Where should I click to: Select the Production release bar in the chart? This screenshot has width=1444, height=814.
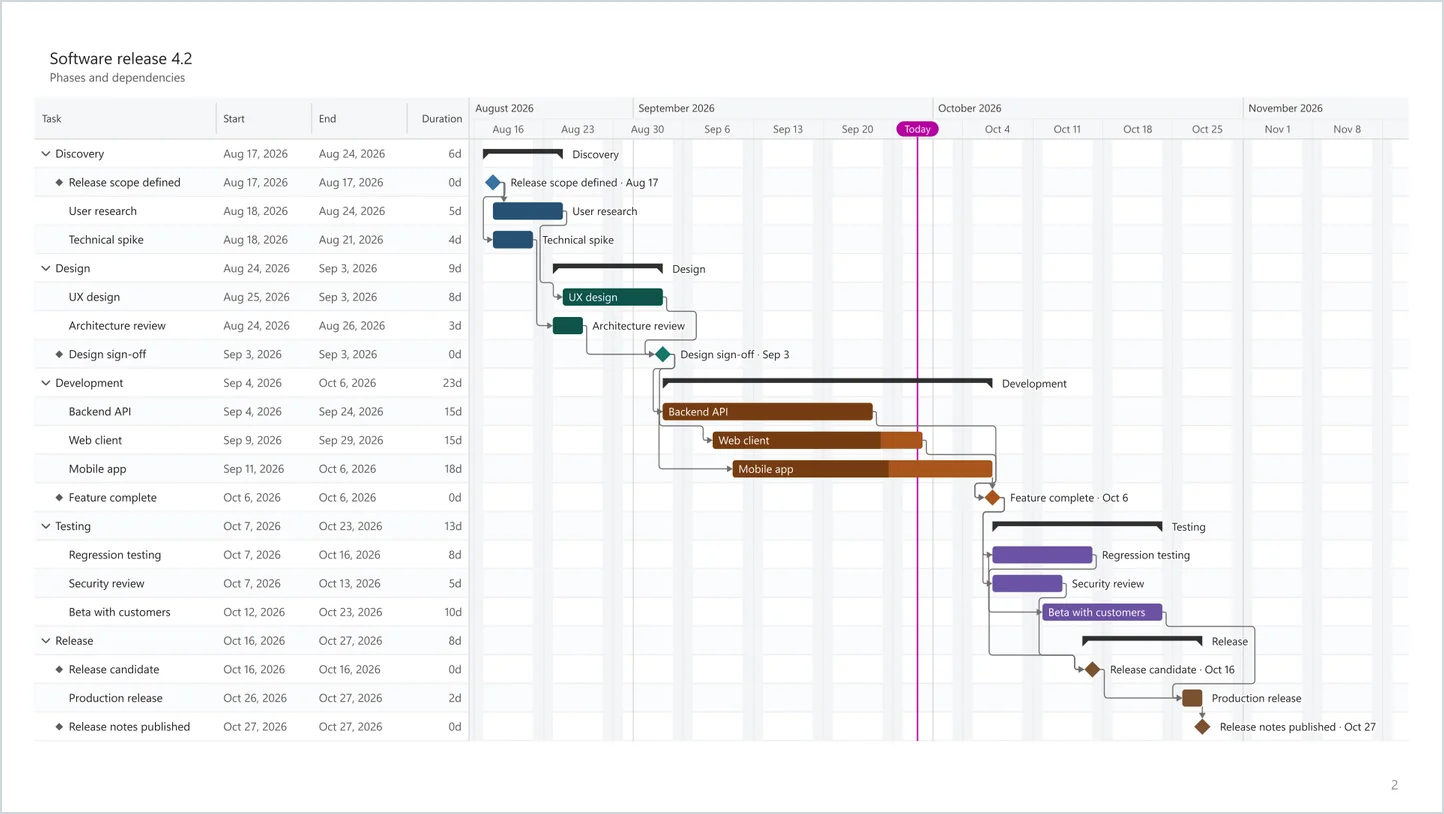tap(1192, 698)
